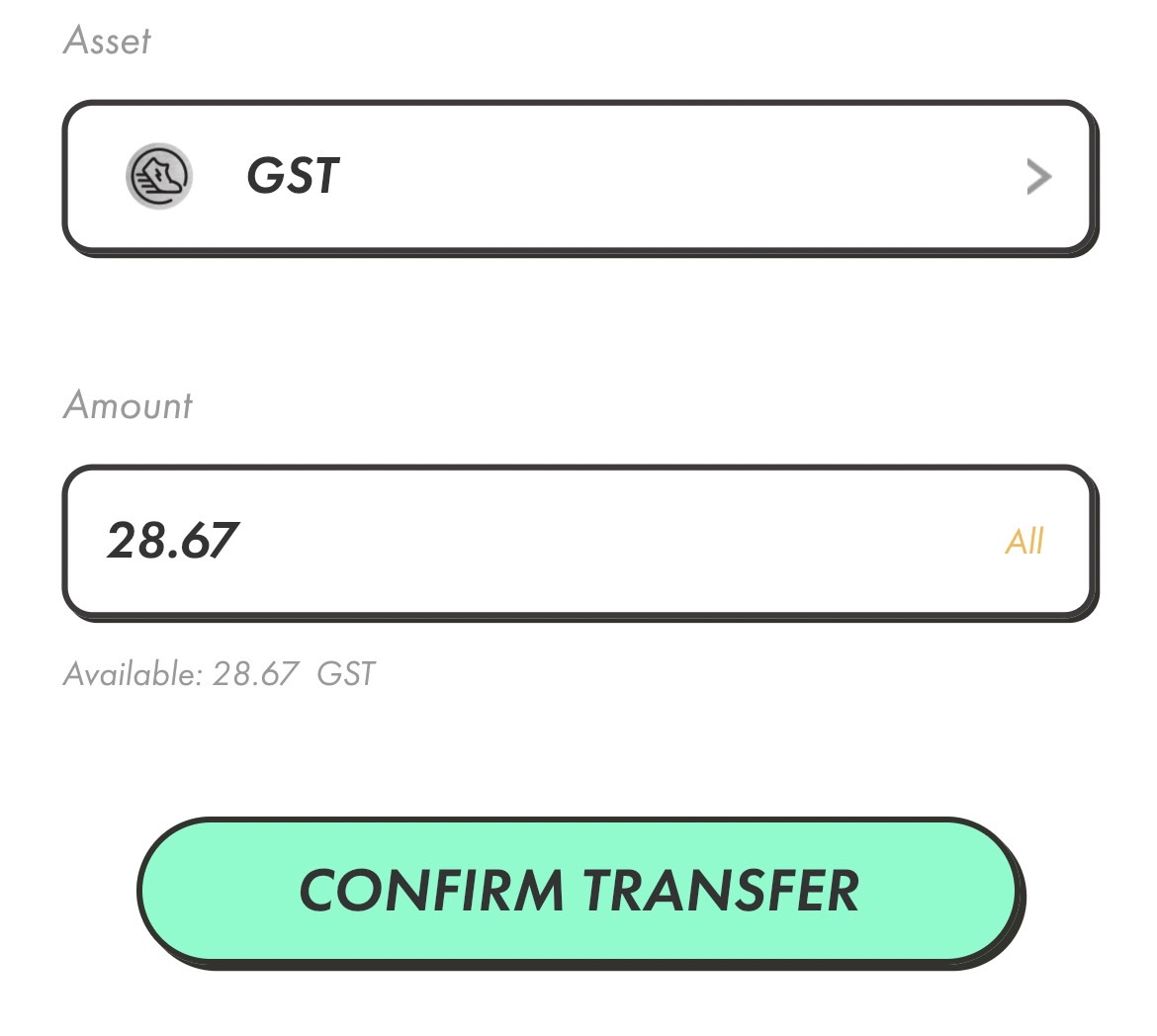The width and height of the screenshot is (1157, 1036).
Task: Click the Asset label
Action: (107, 40)
